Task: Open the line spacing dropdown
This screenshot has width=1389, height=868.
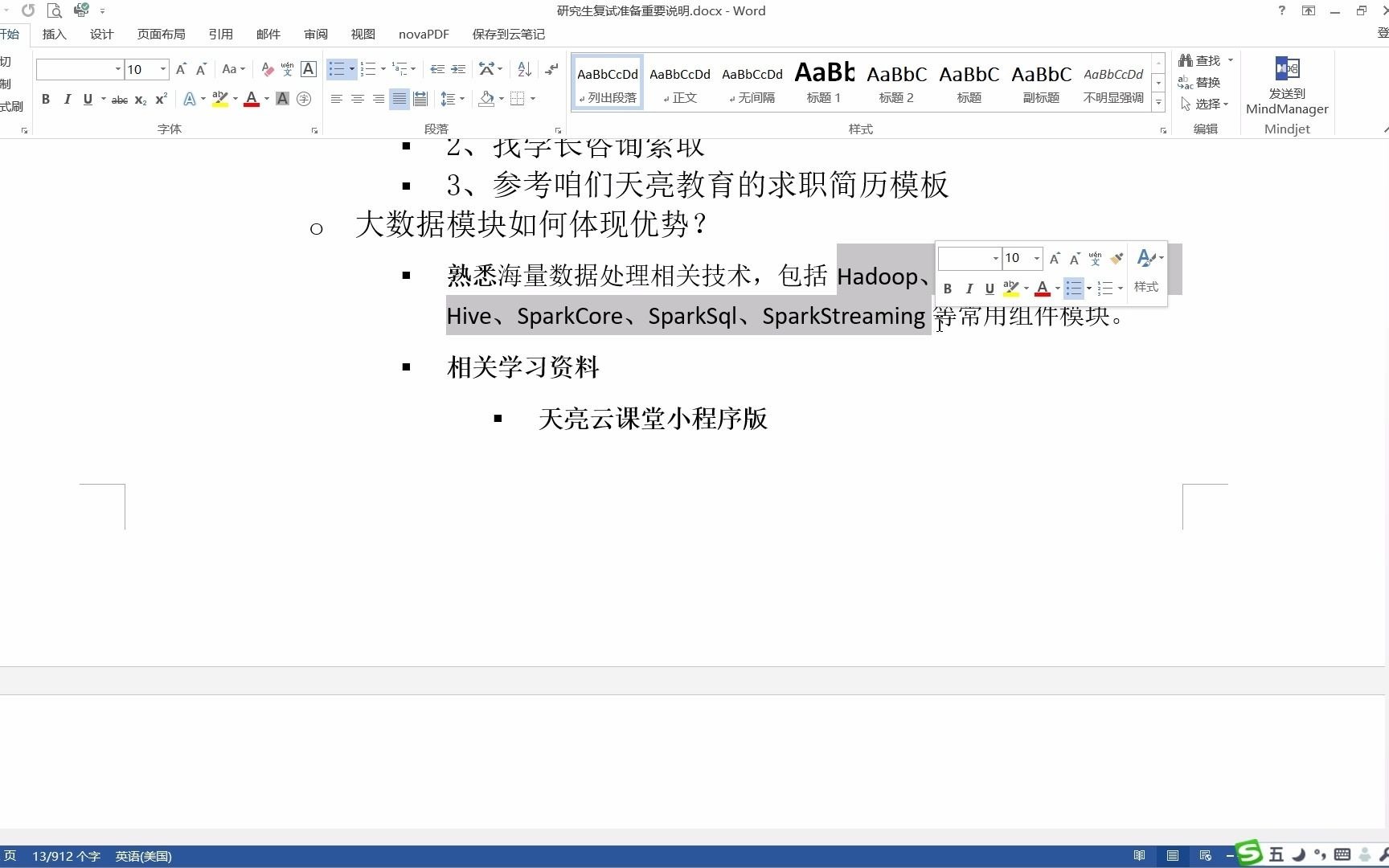Action: 453,99
